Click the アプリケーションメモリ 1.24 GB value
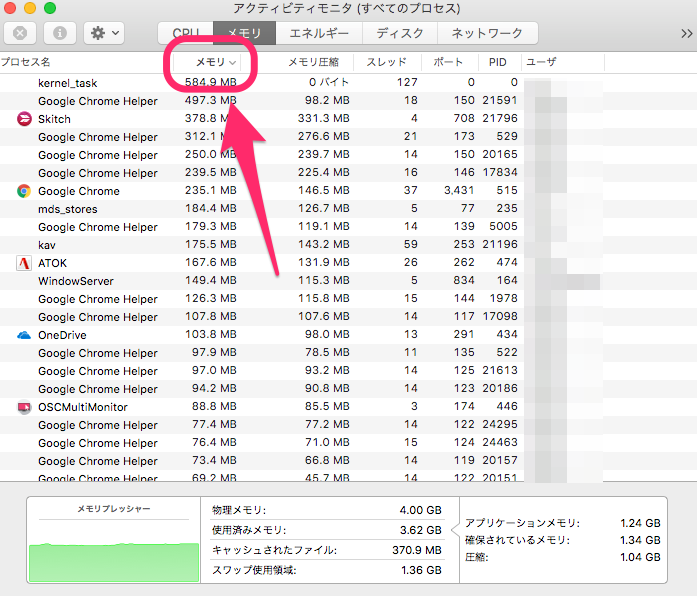 (x=641, y=523)
